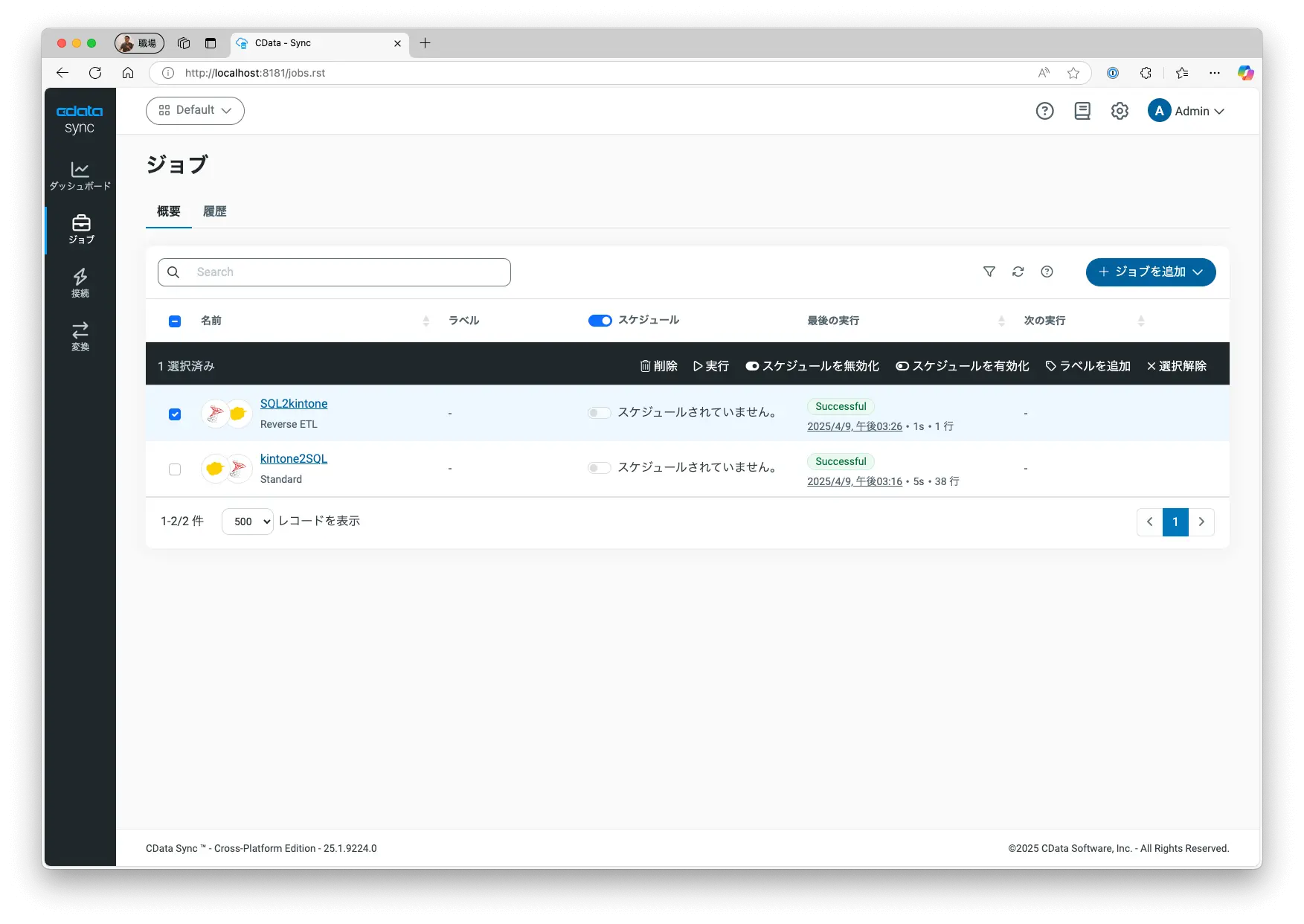Sort jobs by 最後の実行 column
This screenshot has width=1304, height=924.
(x=1001, y=321)
